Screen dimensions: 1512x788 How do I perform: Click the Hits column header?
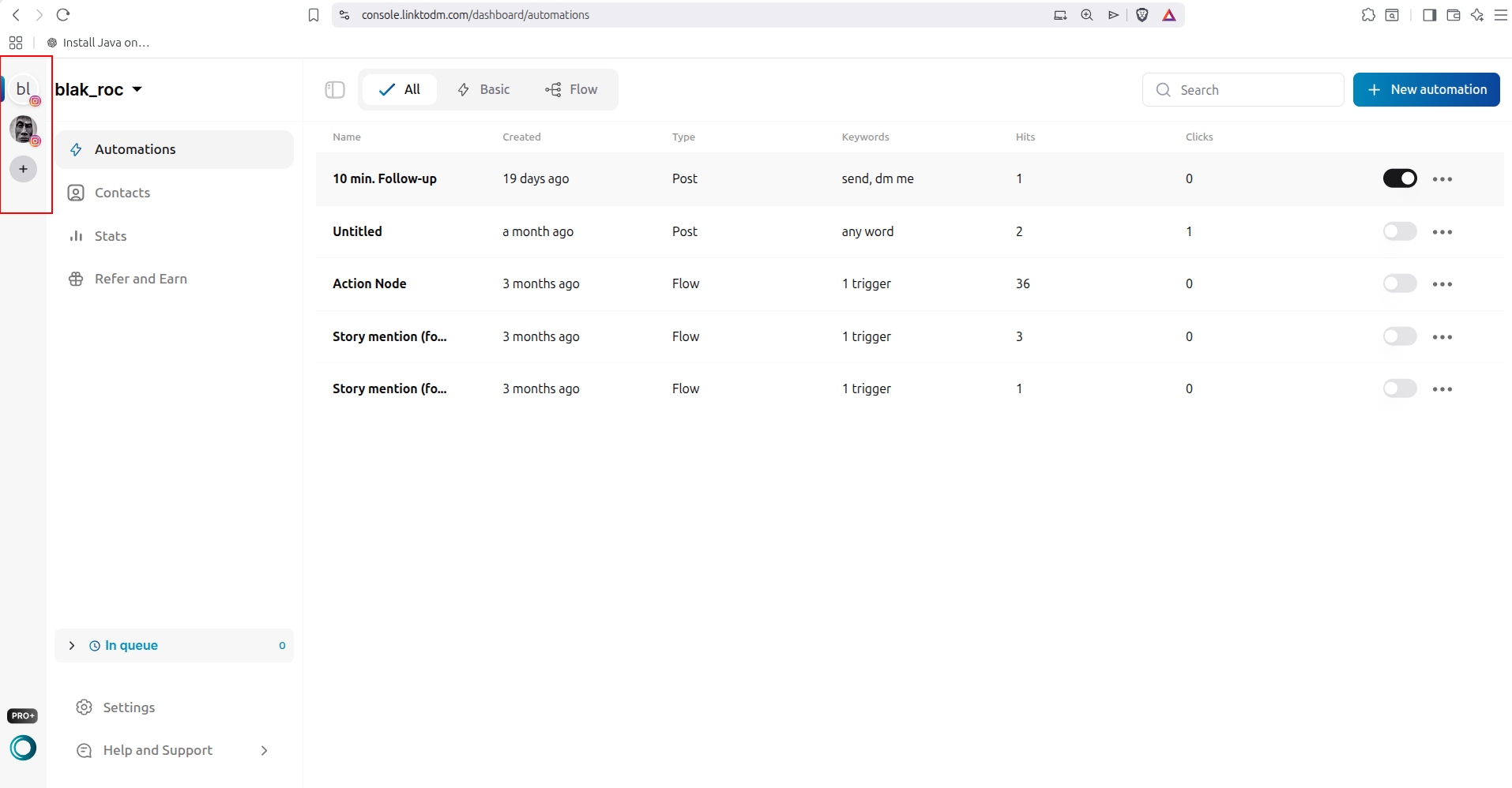tap(1025, 137)
